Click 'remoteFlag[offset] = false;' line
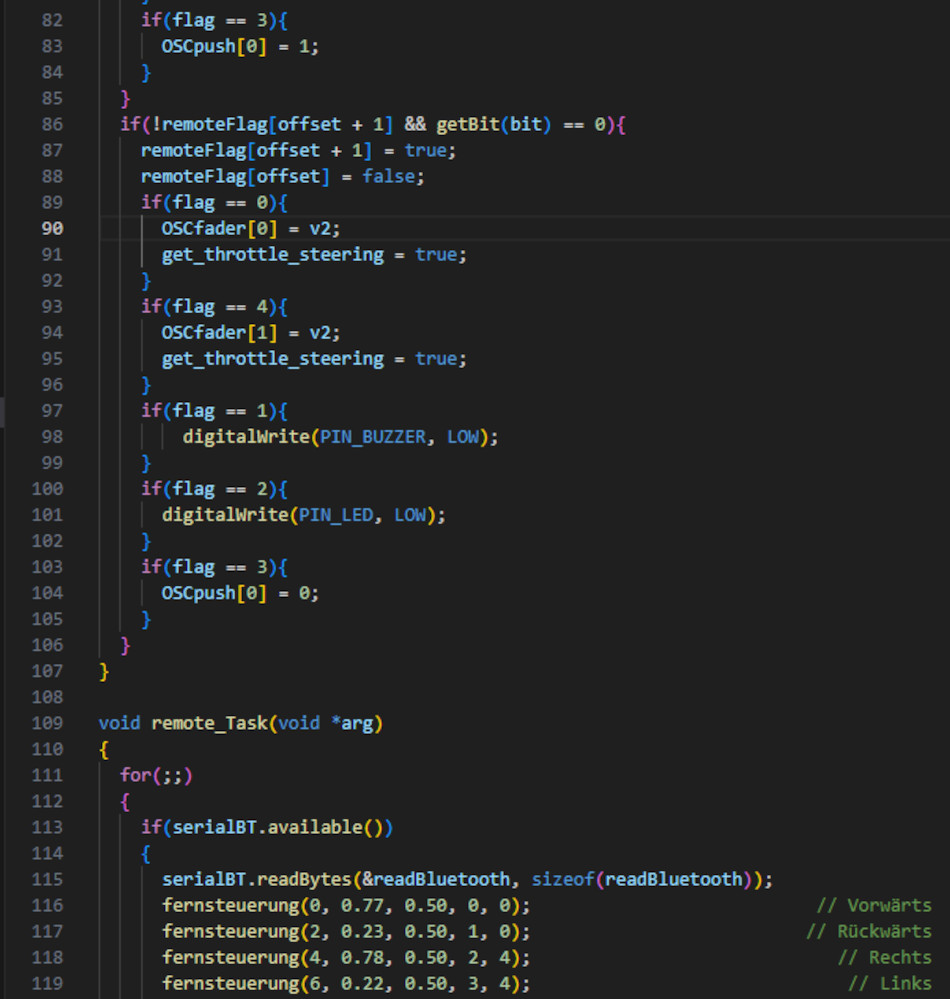The height and width of the screenshot is (999, 950). 282,176
